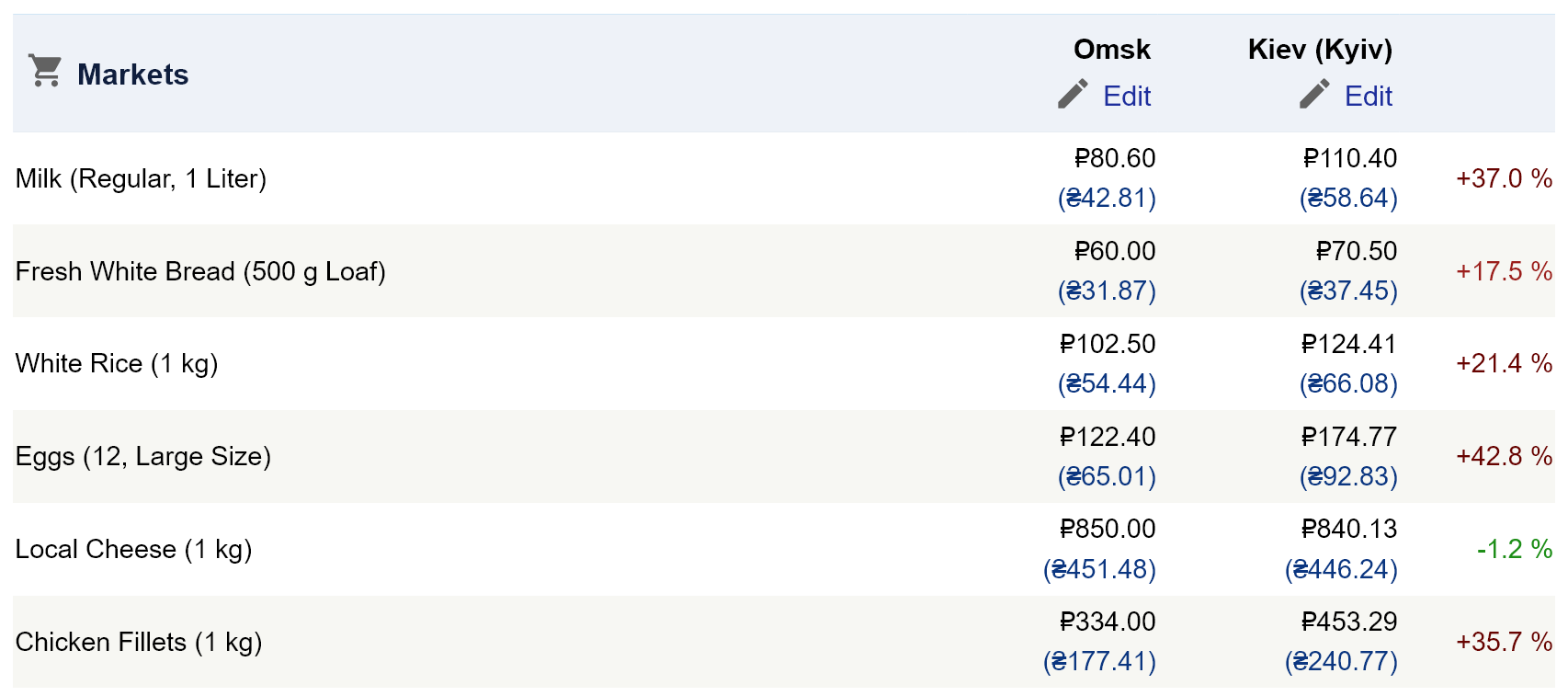Click the pencil icon under Kiev (Kyiv)
The height and width of the screenshot is (696, 1568).
1314,94
